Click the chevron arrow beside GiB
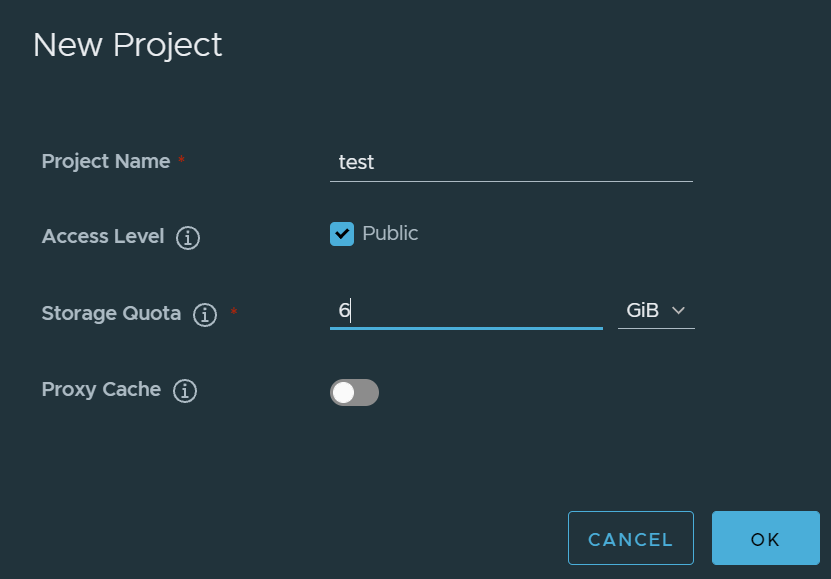Image resolution: width=831 pixels, height=579 pixels. pos(679,311)
